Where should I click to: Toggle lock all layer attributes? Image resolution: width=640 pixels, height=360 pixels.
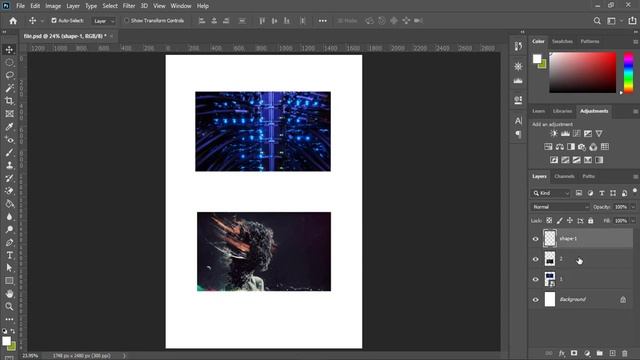coord(591,220)
